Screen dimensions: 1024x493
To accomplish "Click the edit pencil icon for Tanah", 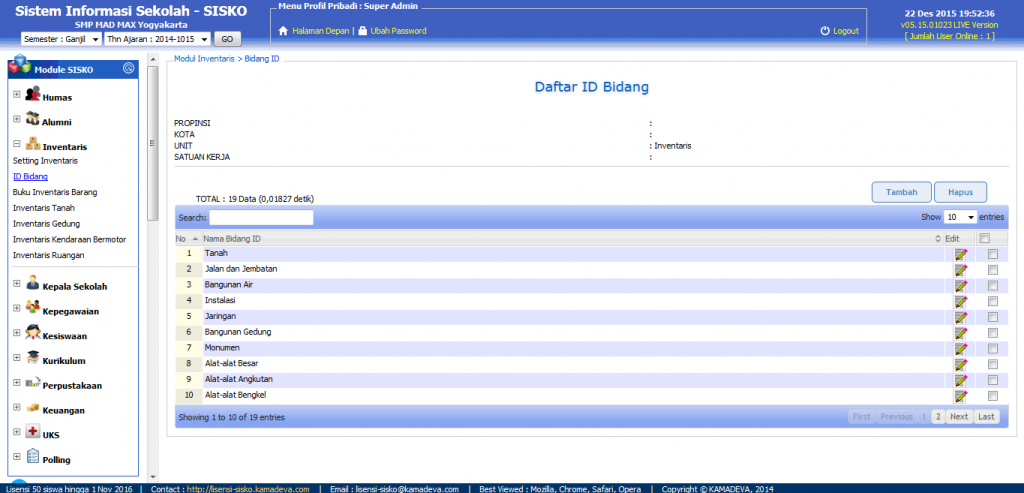I will pyautogui.click(x=960, y=254).
